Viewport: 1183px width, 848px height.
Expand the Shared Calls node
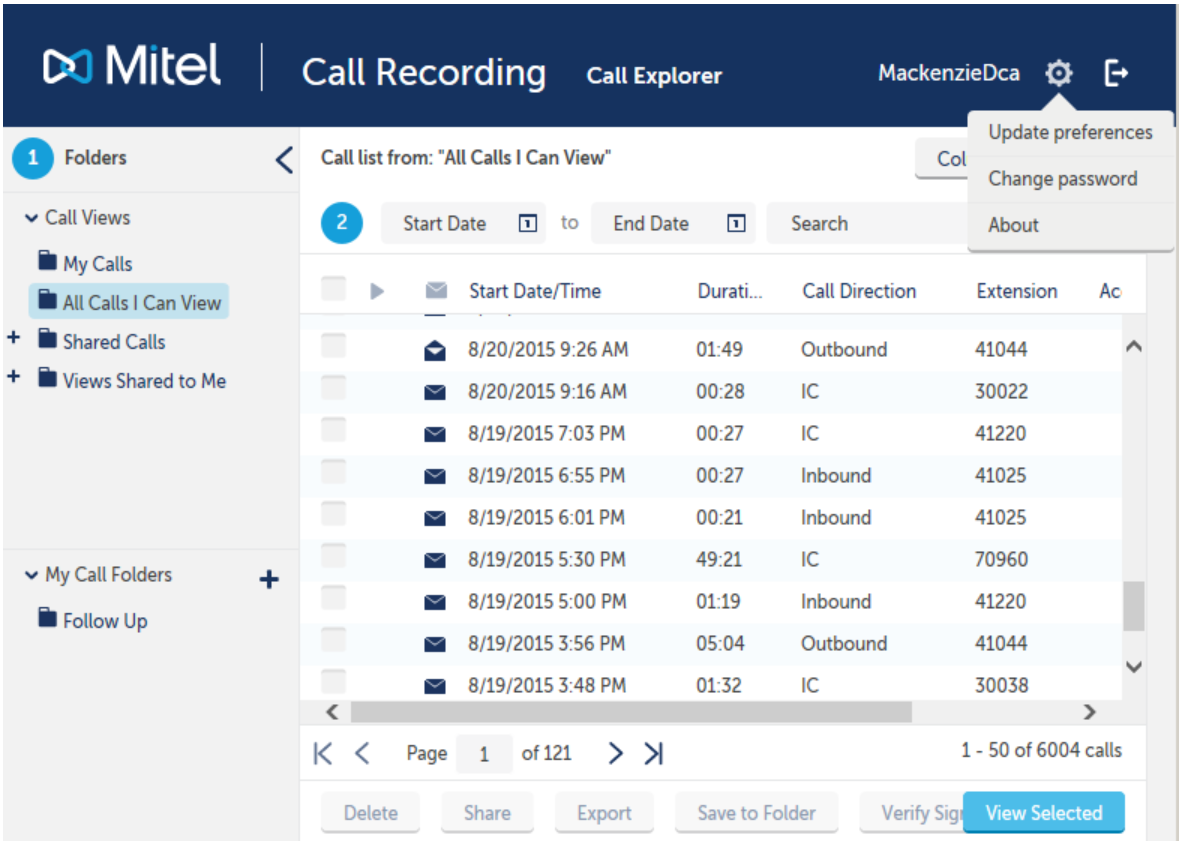coord(14,337)
